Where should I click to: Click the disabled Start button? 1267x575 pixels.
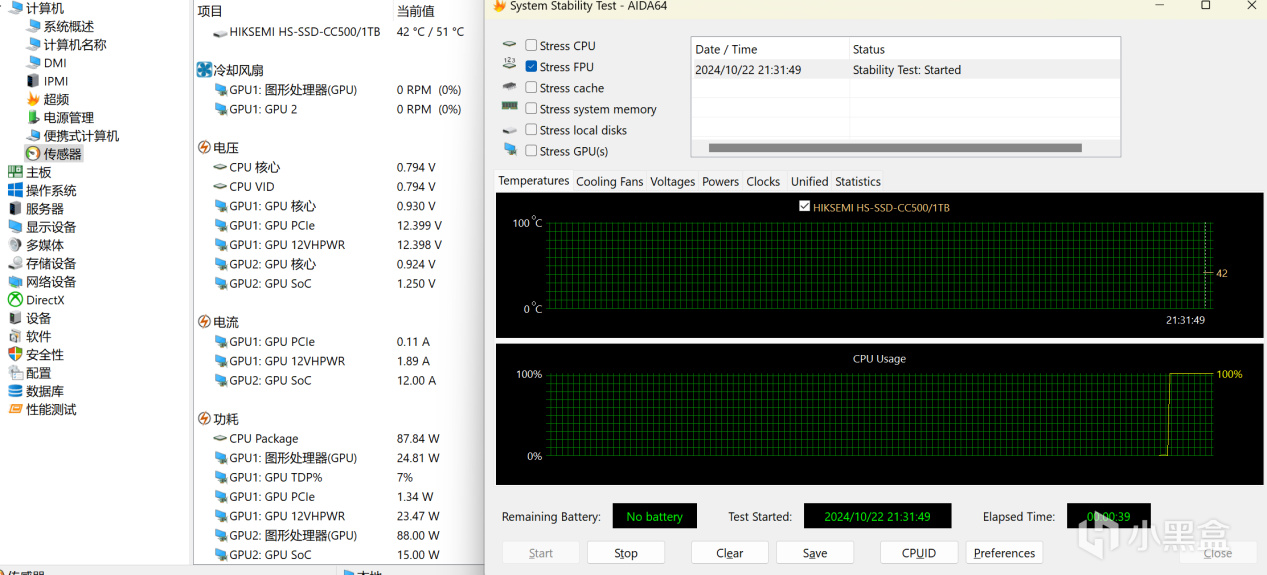point(541,553)
